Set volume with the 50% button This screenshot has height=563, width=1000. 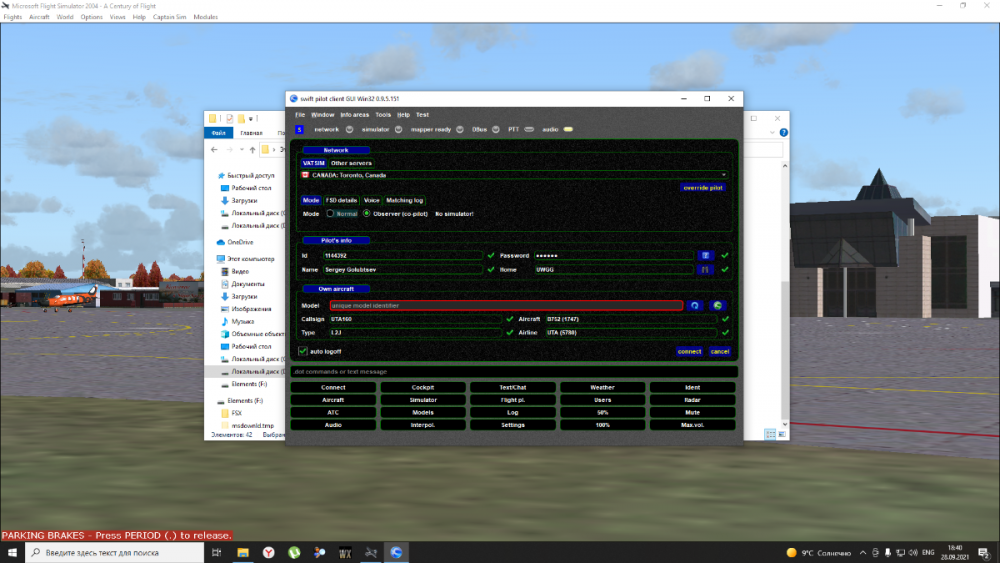click(603, 412)
